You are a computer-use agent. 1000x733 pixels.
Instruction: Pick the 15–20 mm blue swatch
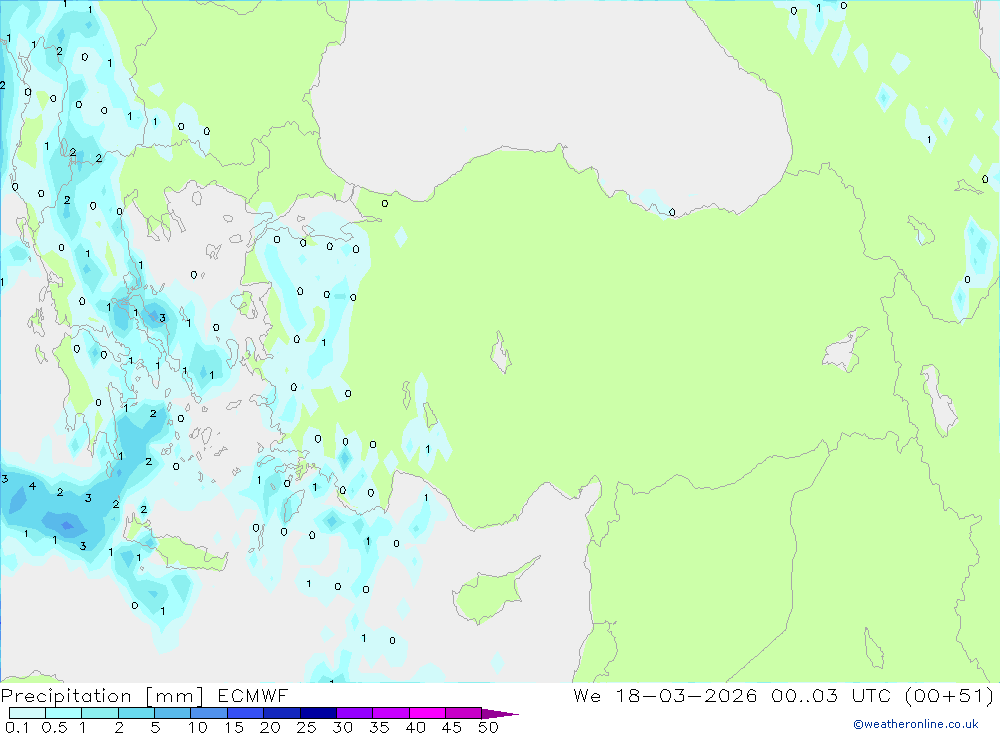tap(246, 713)
